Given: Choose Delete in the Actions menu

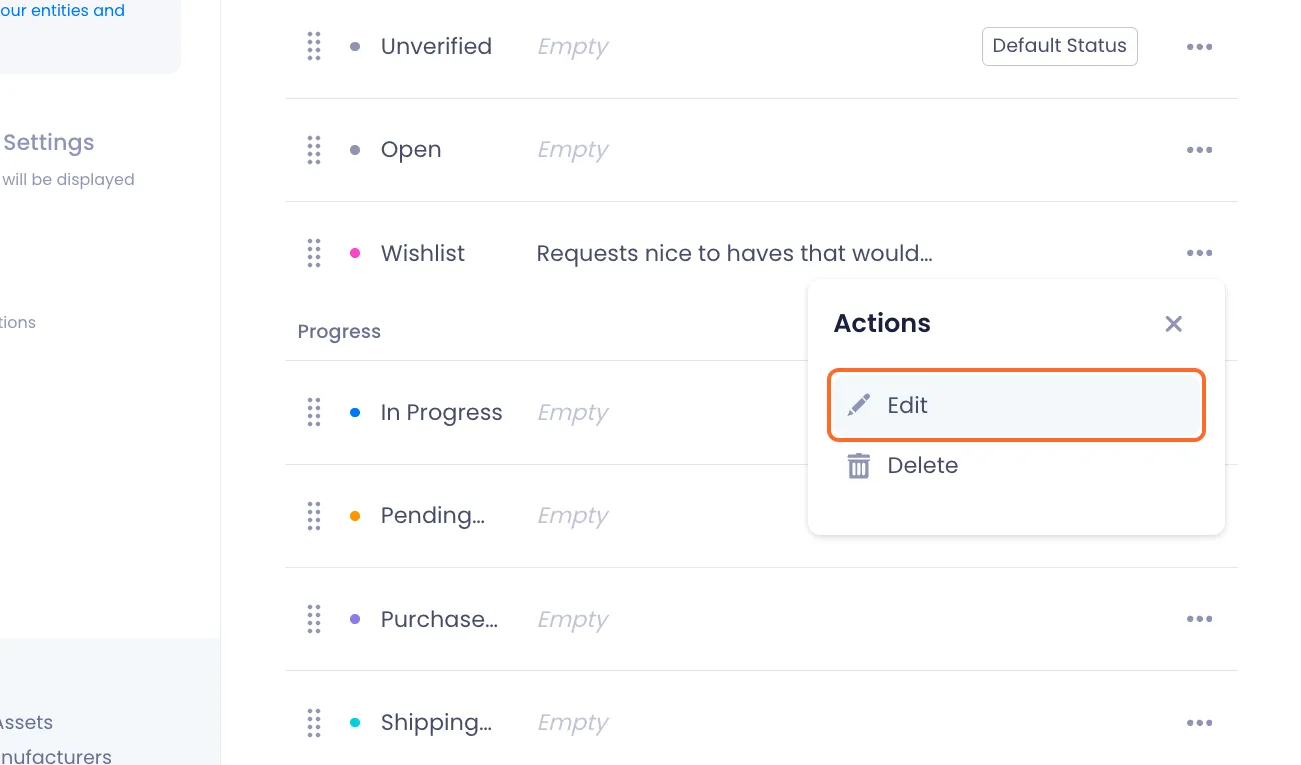Looking at the screenshot, I should 1016,466.
